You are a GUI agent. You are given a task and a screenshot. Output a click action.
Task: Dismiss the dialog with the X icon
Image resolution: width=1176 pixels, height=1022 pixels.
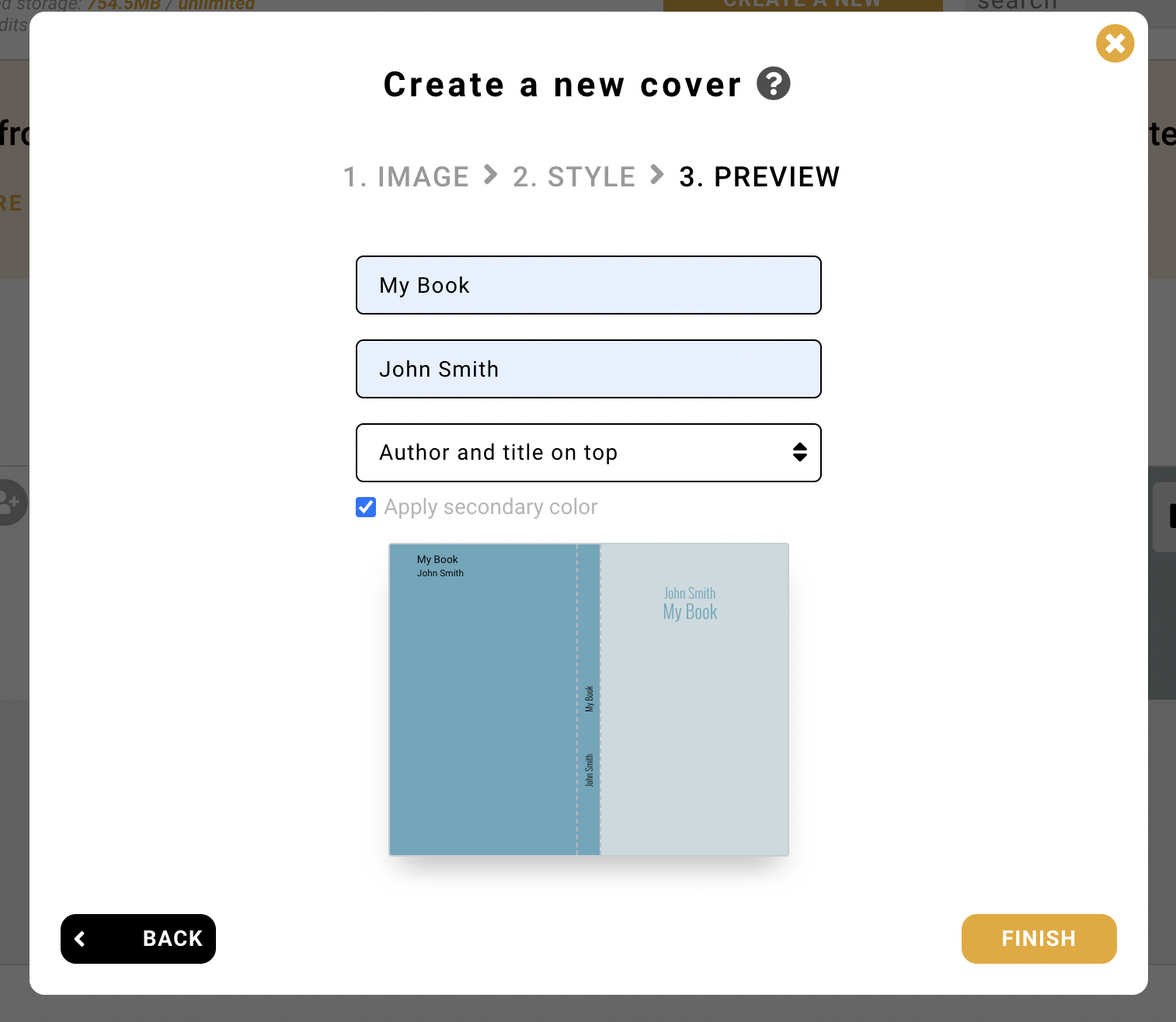click(x=1115, y=43)
